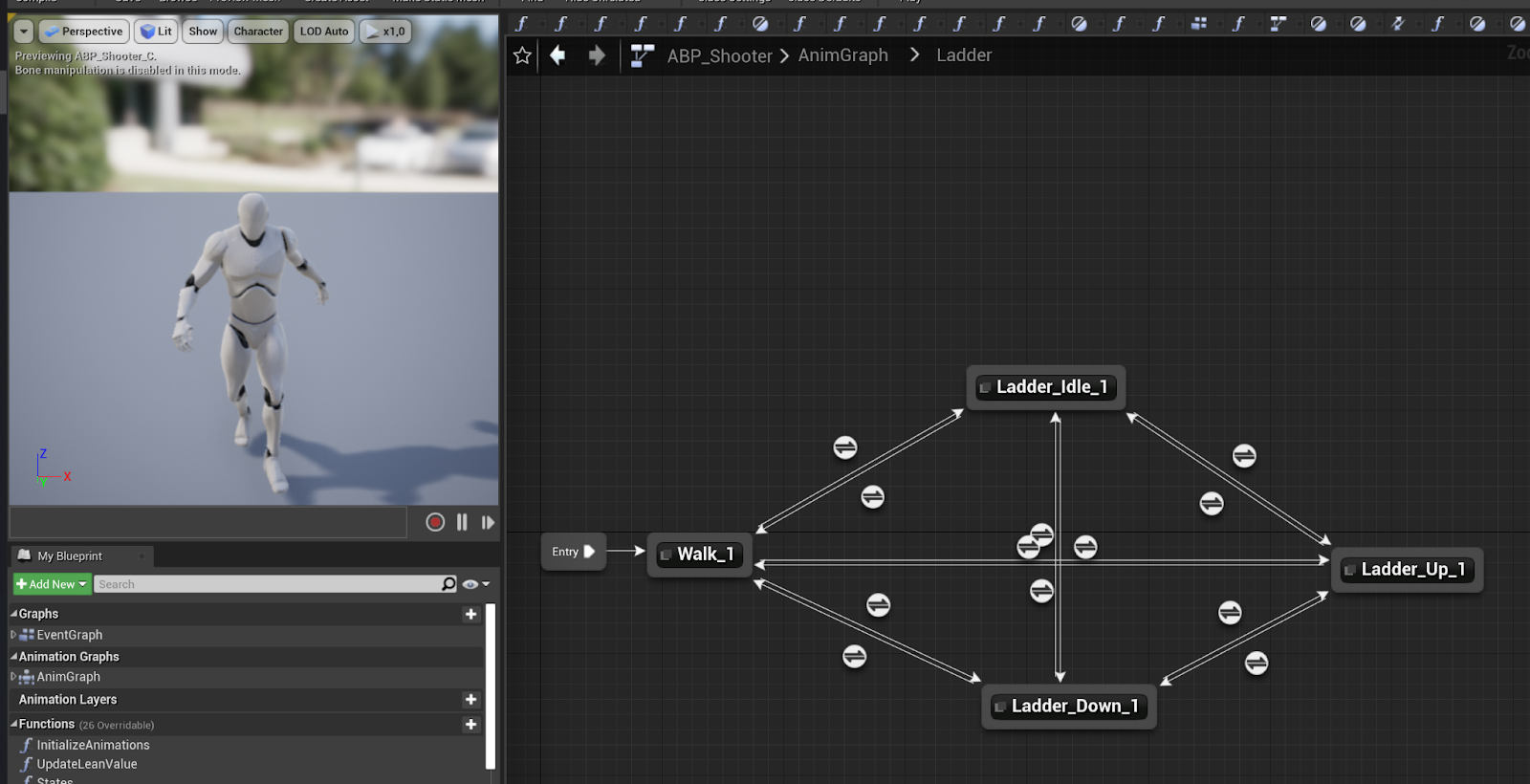Collapse the Graphs section
The width and height of the screenshot is (1530, 784).
(x=13, y=614)
